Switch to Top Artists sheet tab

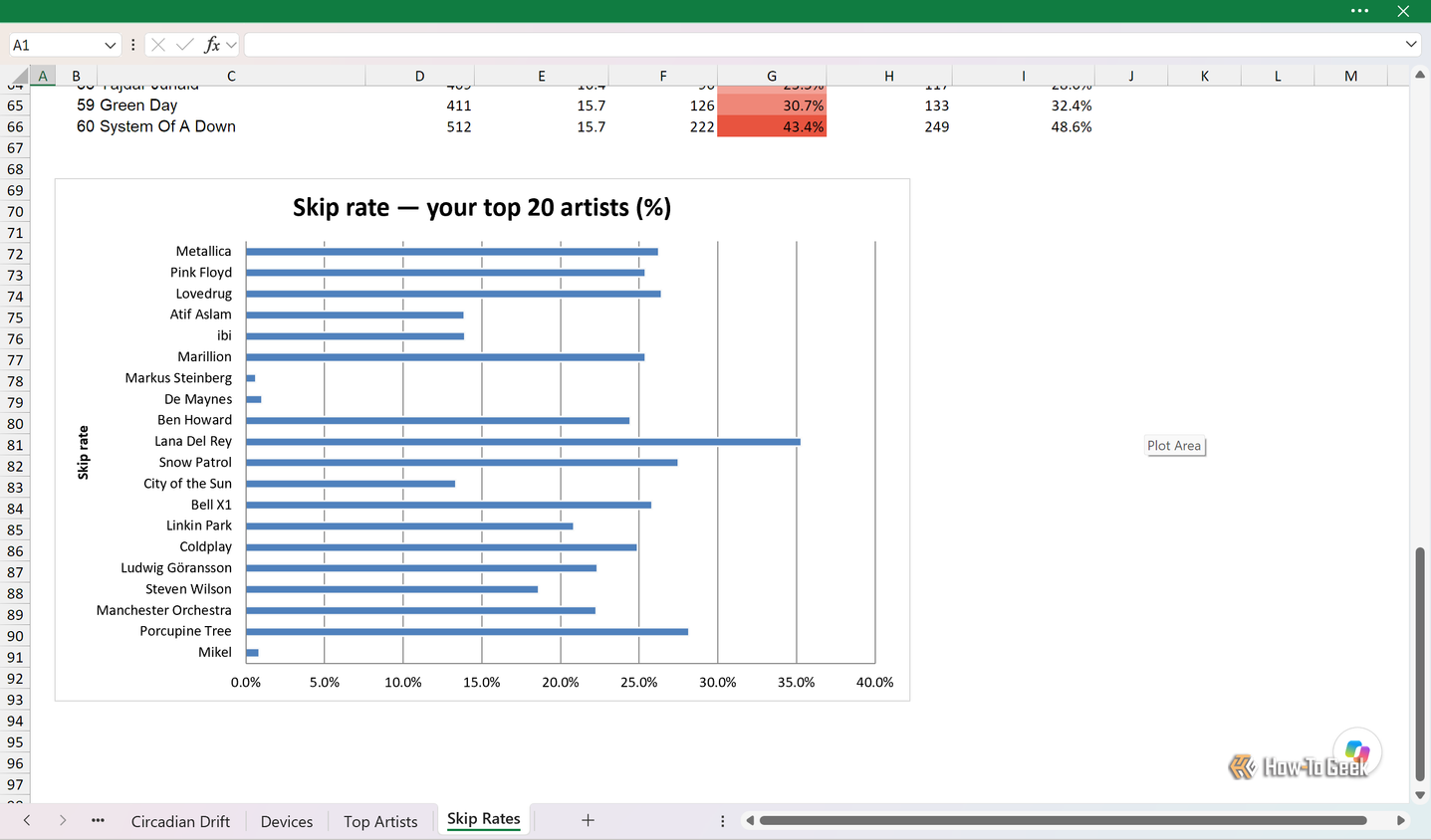click(x=380, y=821)
